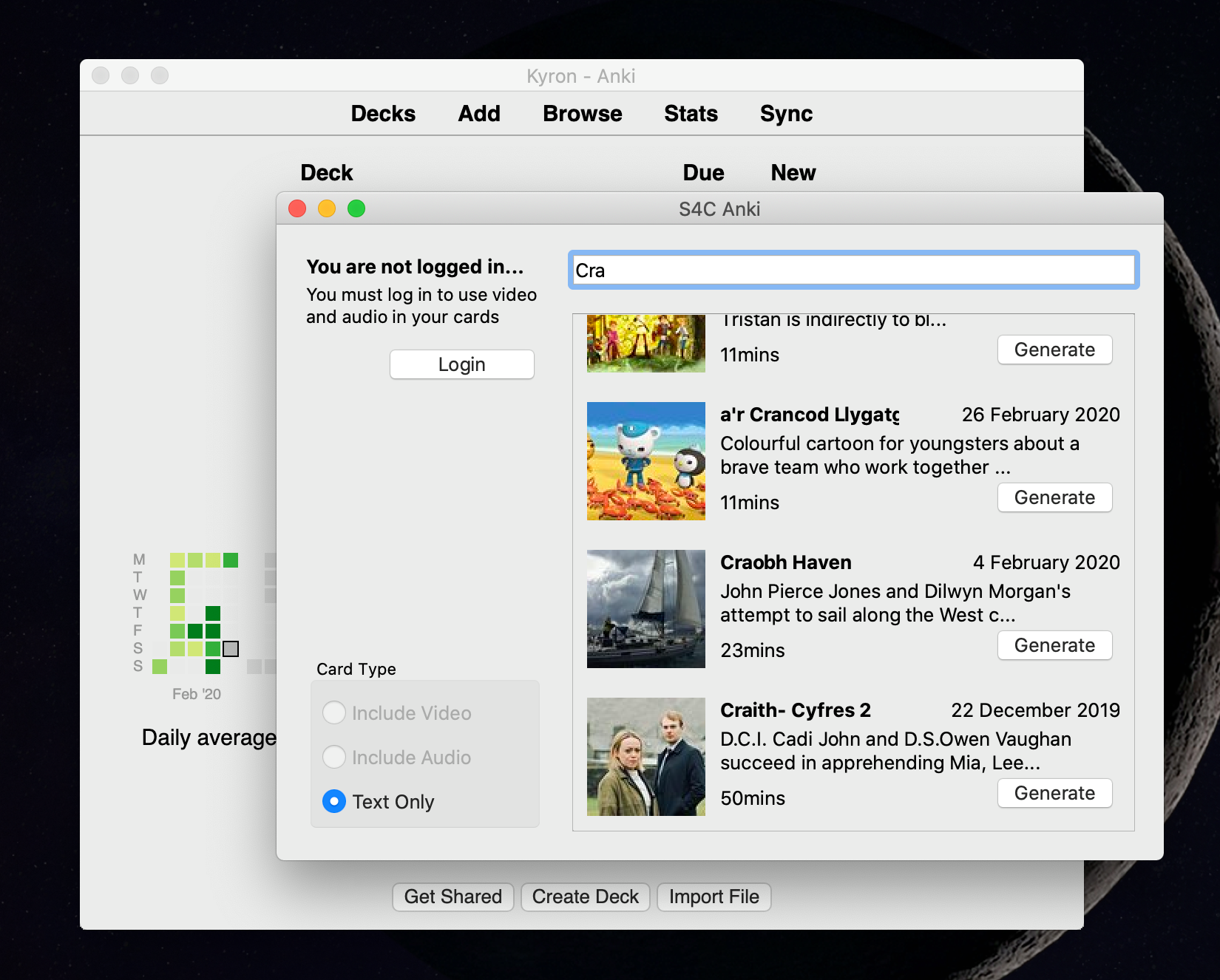Open Add in Anki main window
The height and width of the screenshot is (980, 1220).
click(x=479, y=114)
